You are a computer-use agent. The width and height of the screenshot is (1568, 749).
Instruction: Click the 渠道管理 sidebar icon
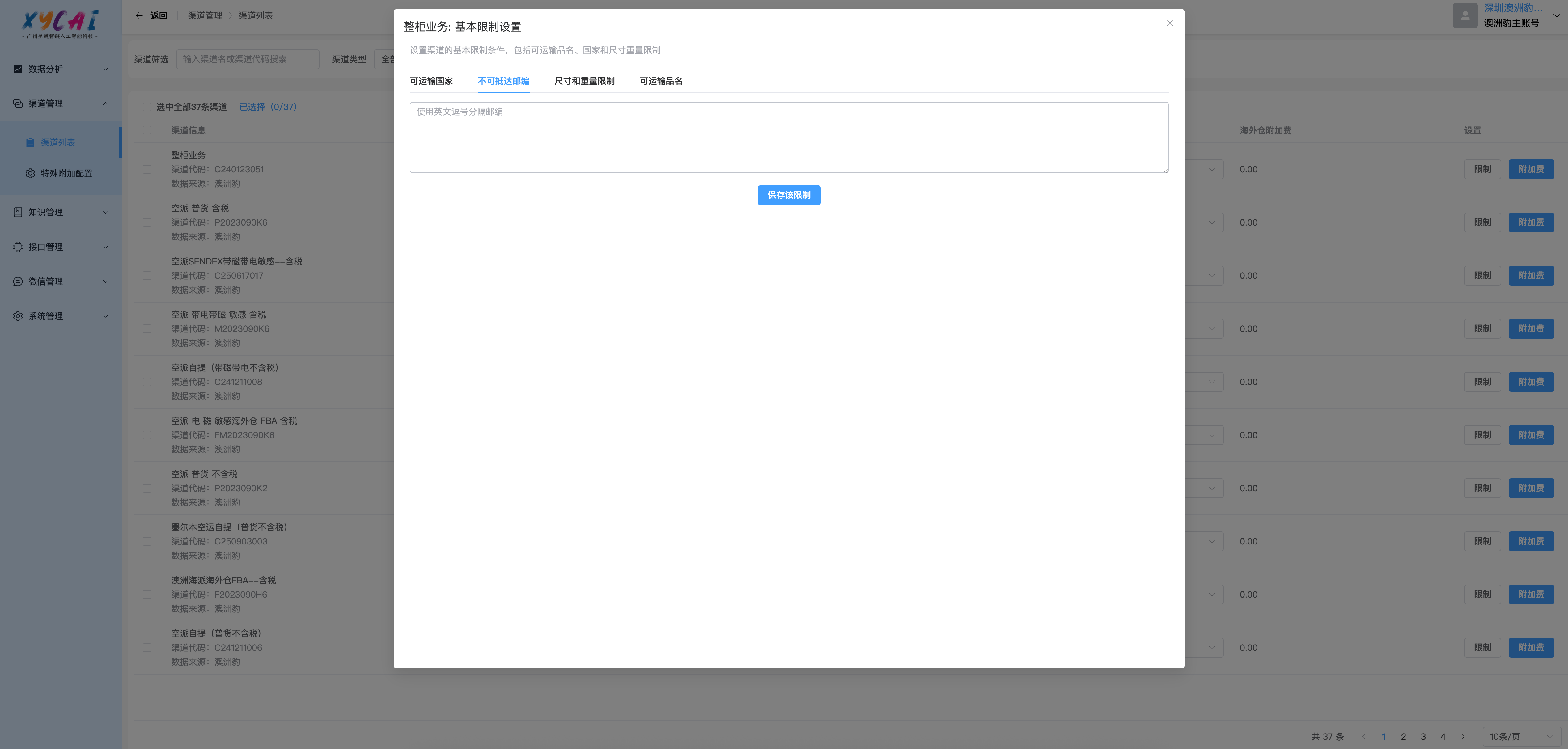[18, 104]
